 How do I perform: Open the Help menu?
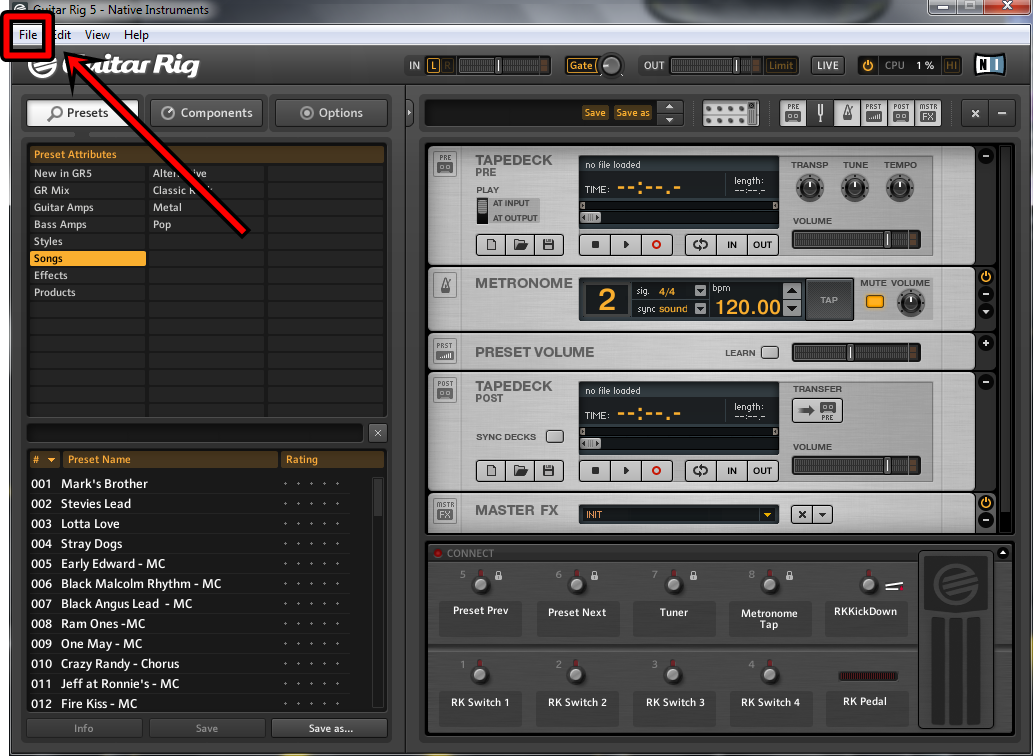[x=136, y=35]
